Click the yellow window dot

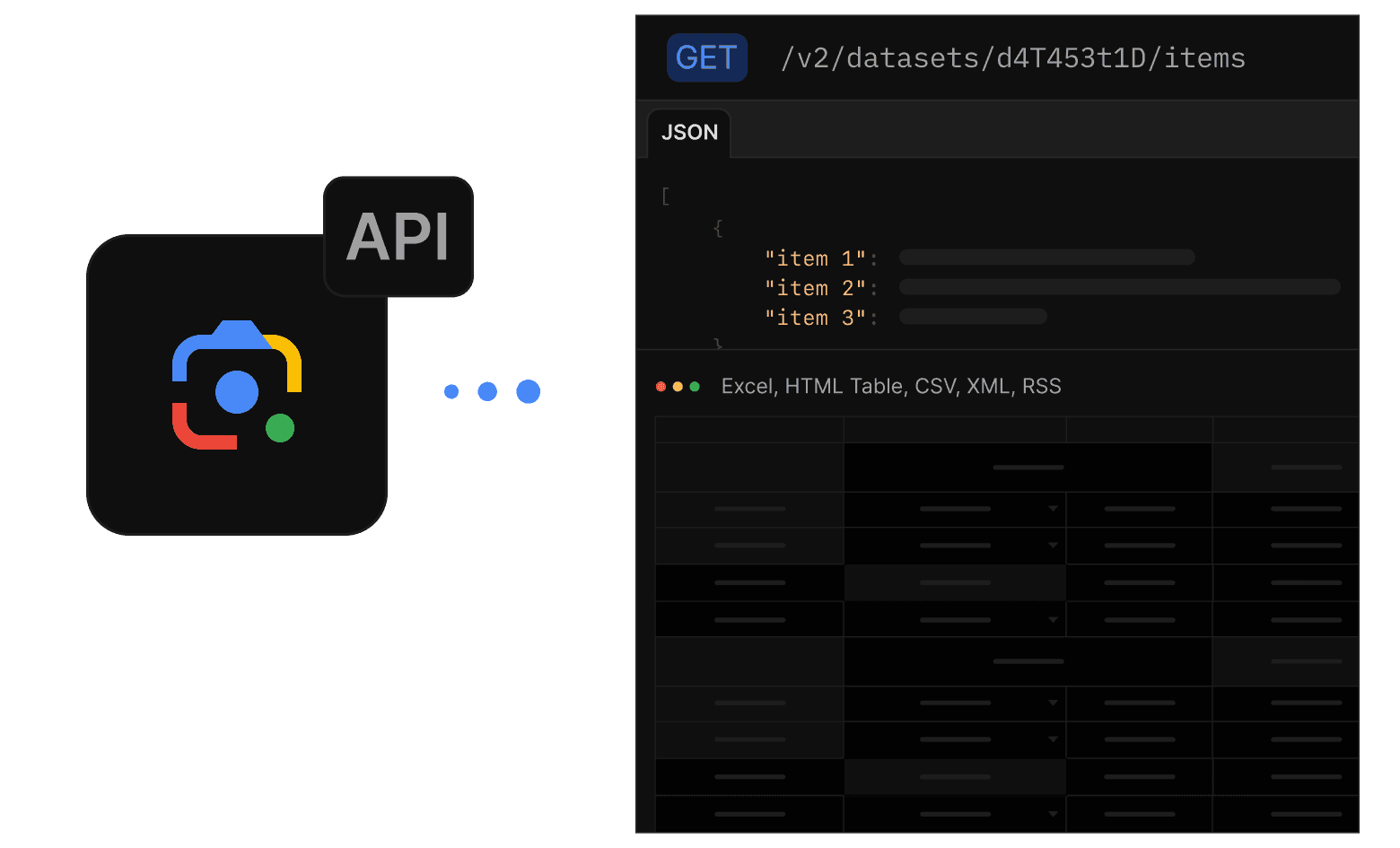[x=678, y=387]
